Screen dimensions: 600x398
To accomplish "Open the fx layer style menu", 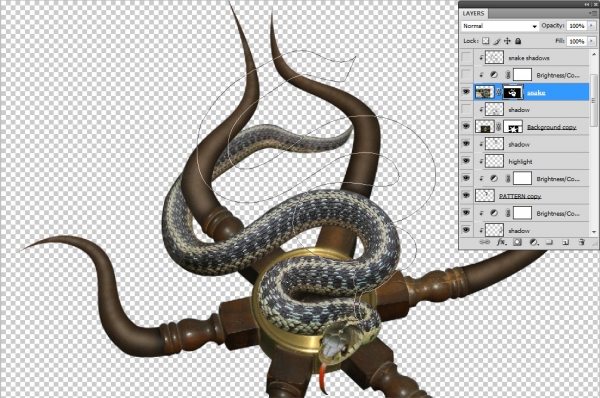I will click(501, 242).
